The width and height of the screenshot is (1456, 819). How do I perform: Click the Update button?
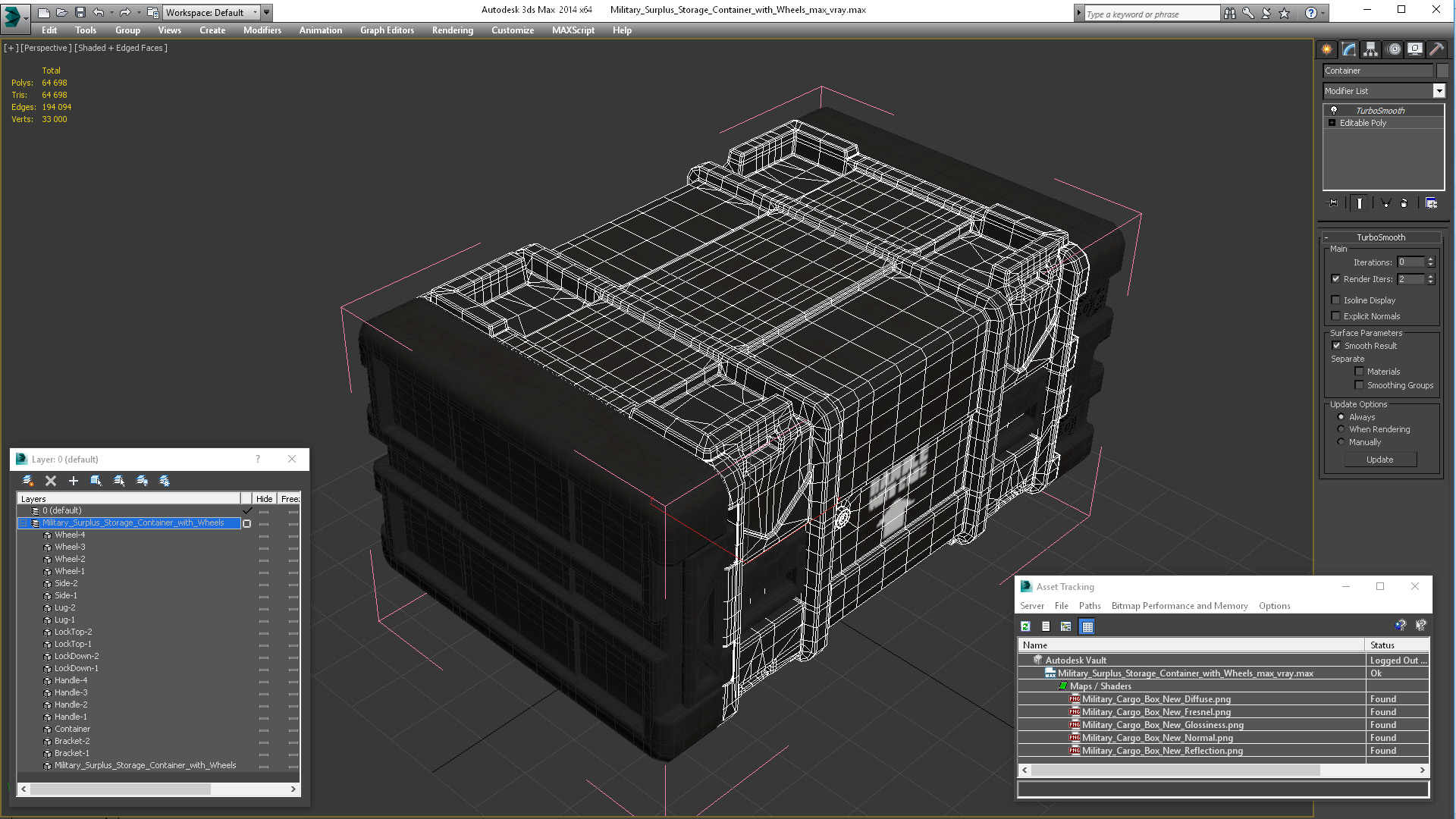[1379, 460]
